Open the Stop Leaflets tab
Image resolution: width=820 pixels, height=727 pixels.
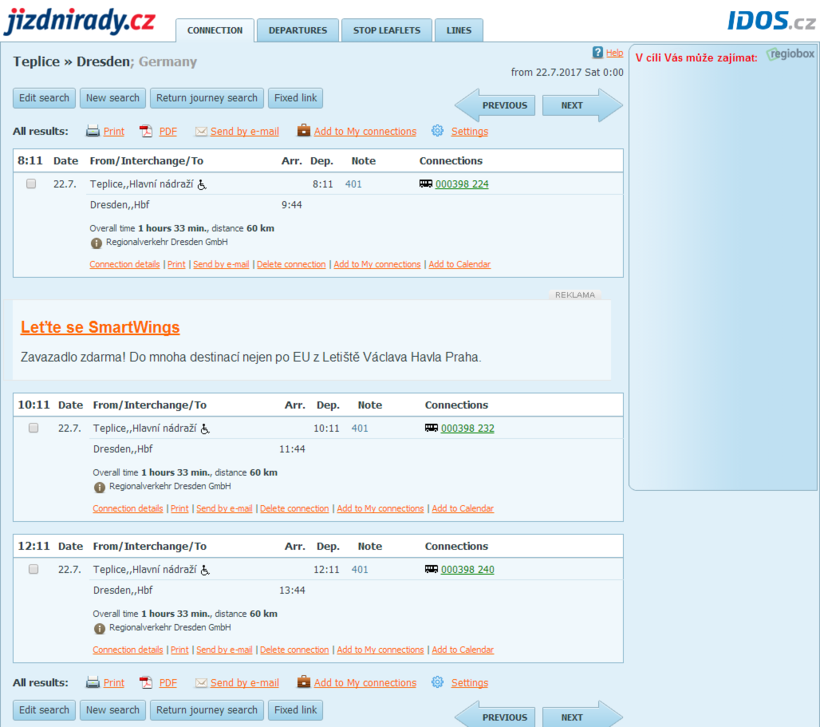pyautogui.click(x=386, y=31)
